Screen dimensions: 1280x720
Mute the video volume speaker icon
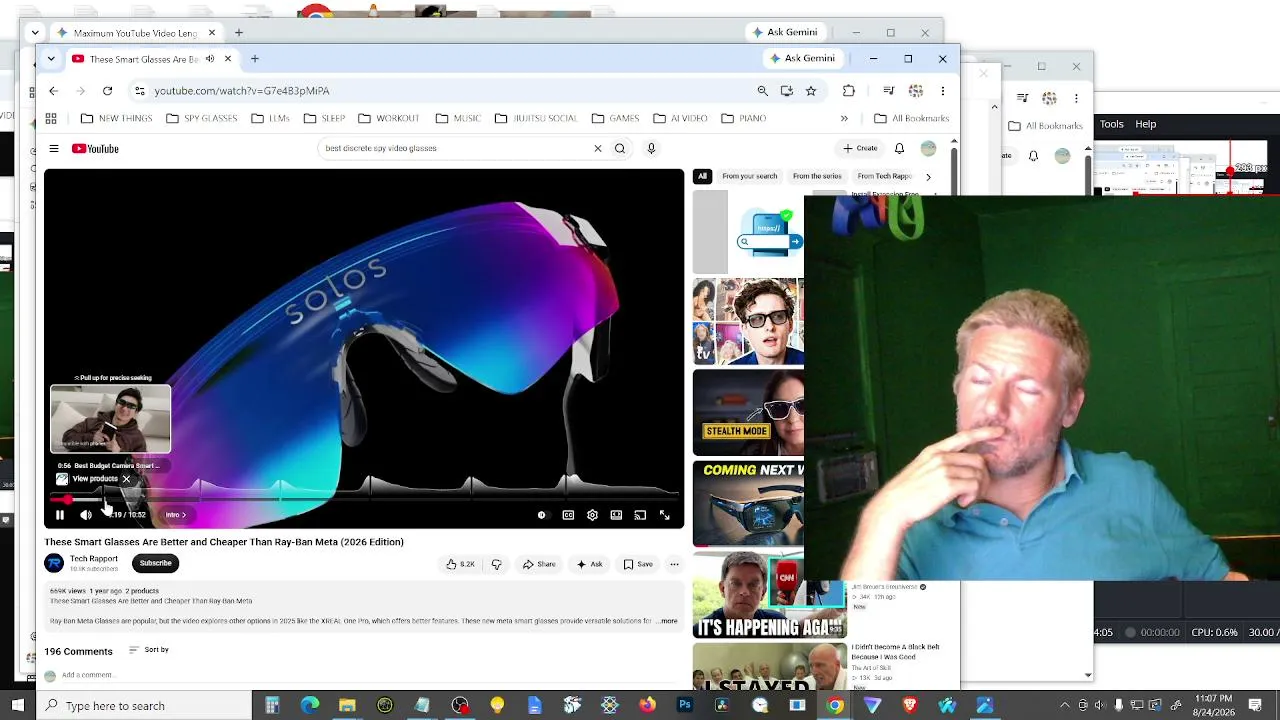(86, 515)
